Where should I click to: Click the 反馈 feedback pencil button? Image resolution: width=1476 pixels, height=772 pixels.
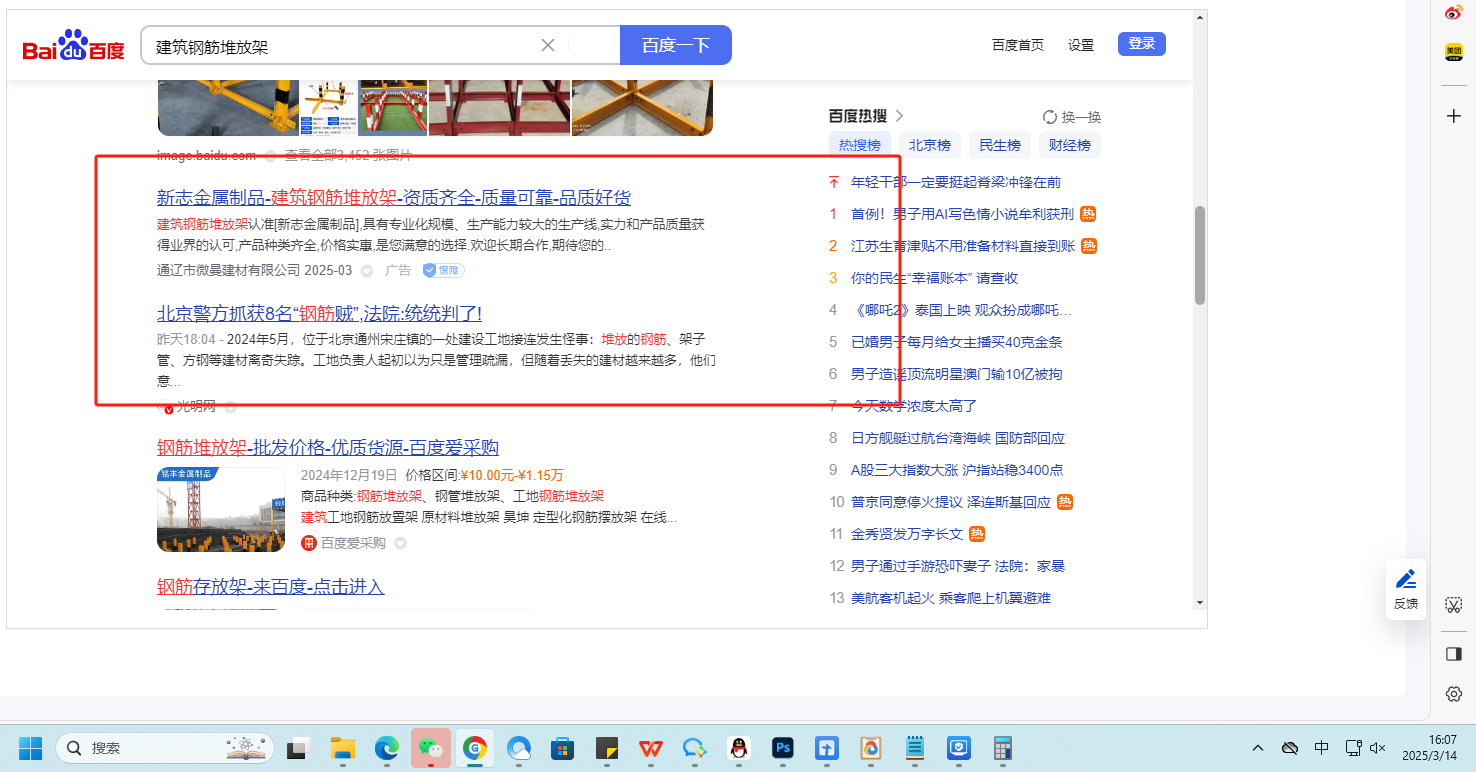coord(1405,588)
